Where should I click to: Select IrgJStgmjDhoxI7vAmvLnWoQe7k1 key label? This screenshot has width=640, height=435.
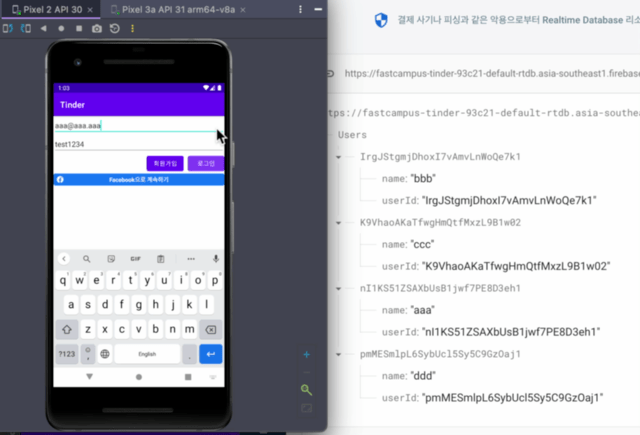click(x=440, y=157)
